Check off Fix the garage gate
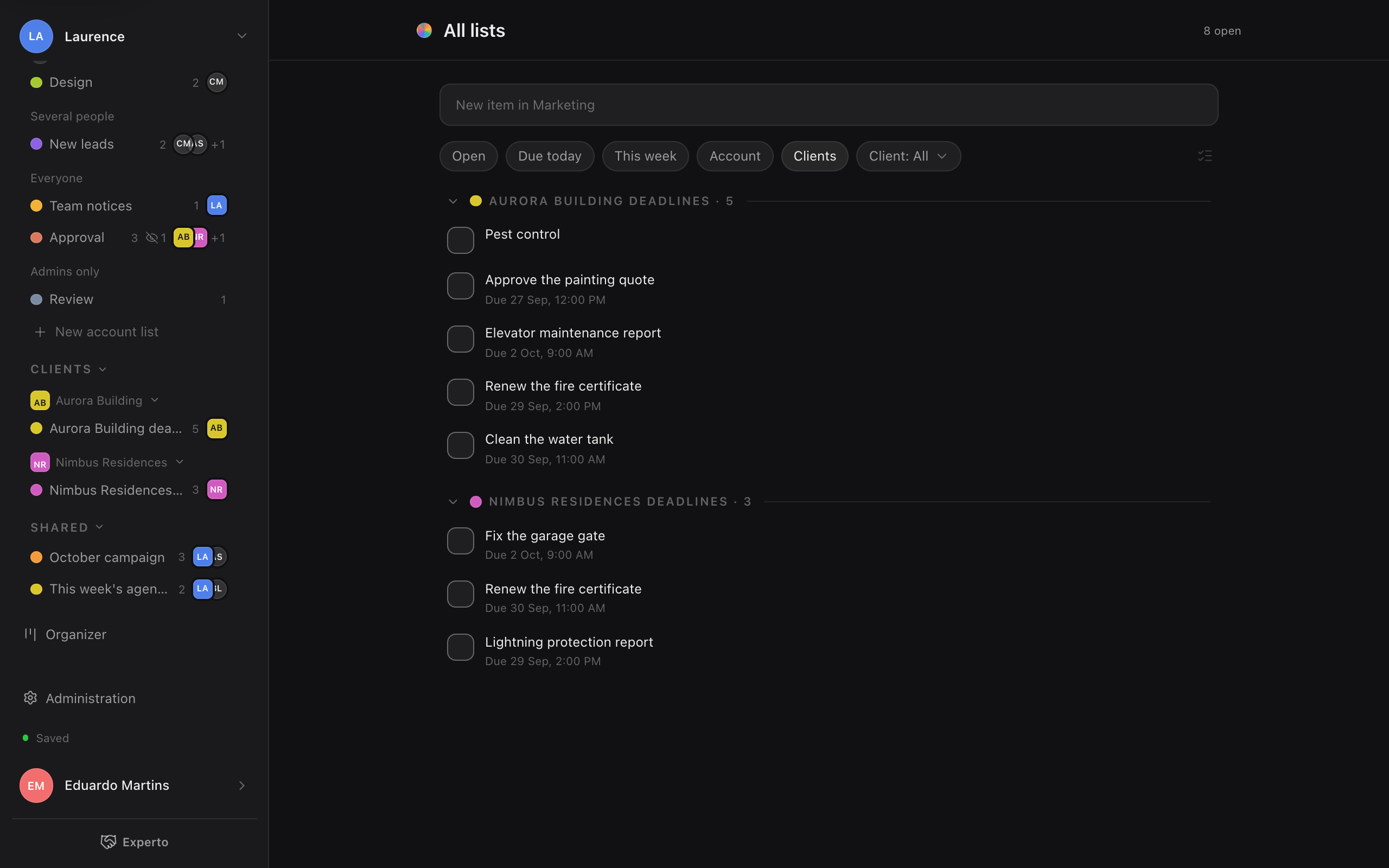Viewport: 1389px width, 868px height. point(460,541)
